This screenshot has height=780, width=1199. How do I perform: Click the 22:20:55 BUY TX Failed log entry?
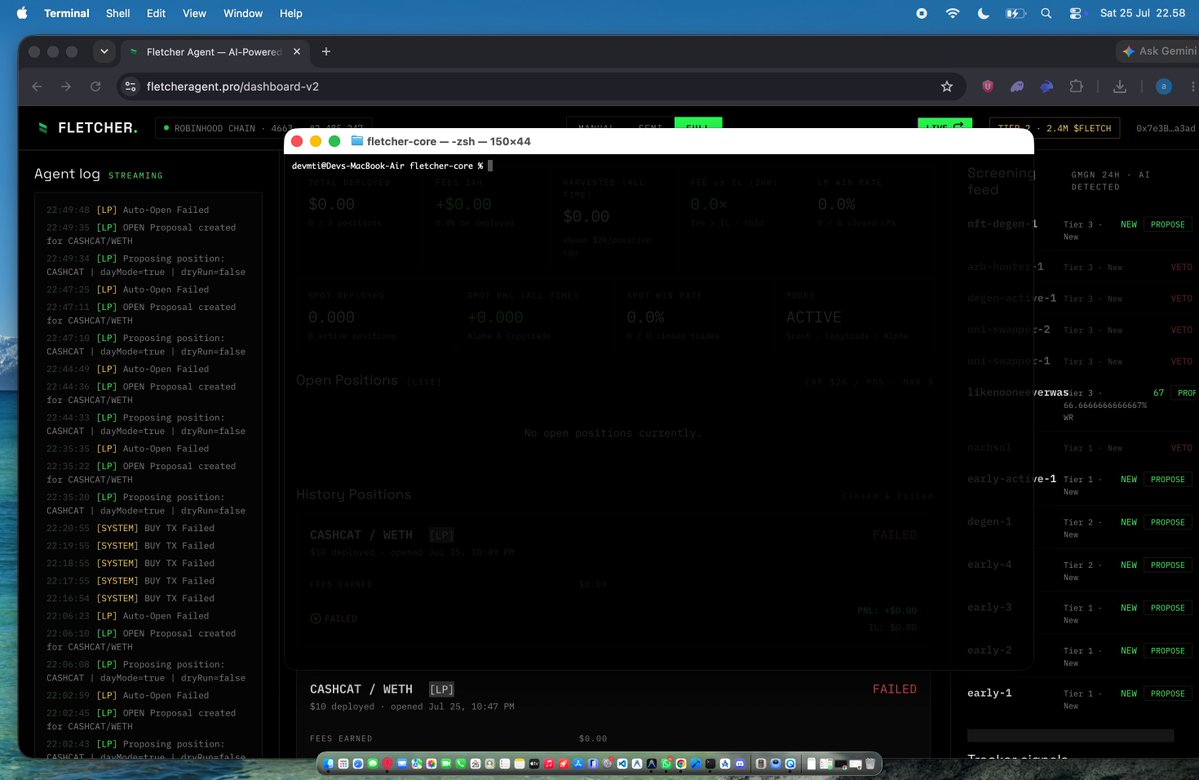[130, 528]
